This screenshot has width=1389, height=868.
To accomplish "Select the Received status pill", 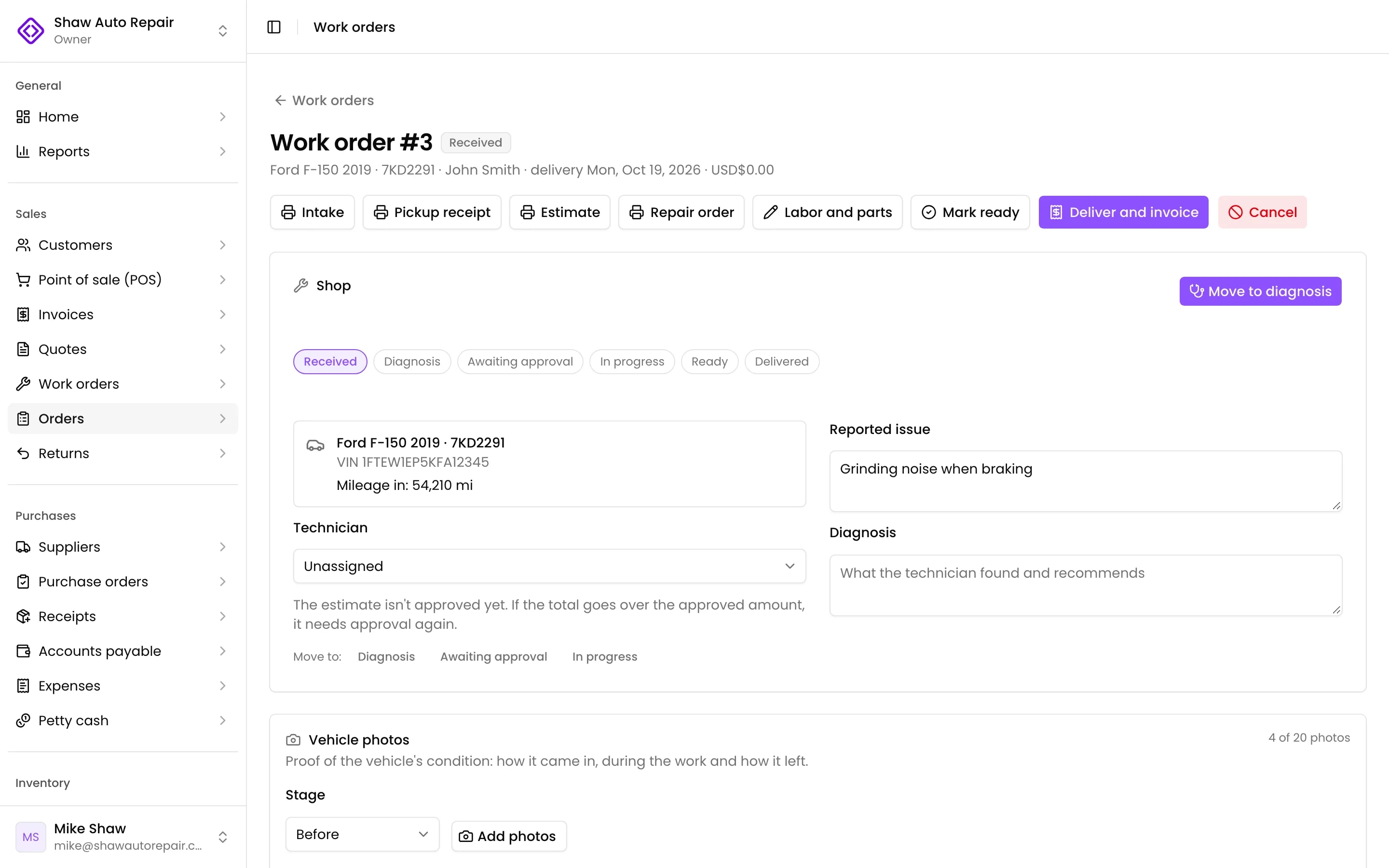I will click(x=330, y=362).
